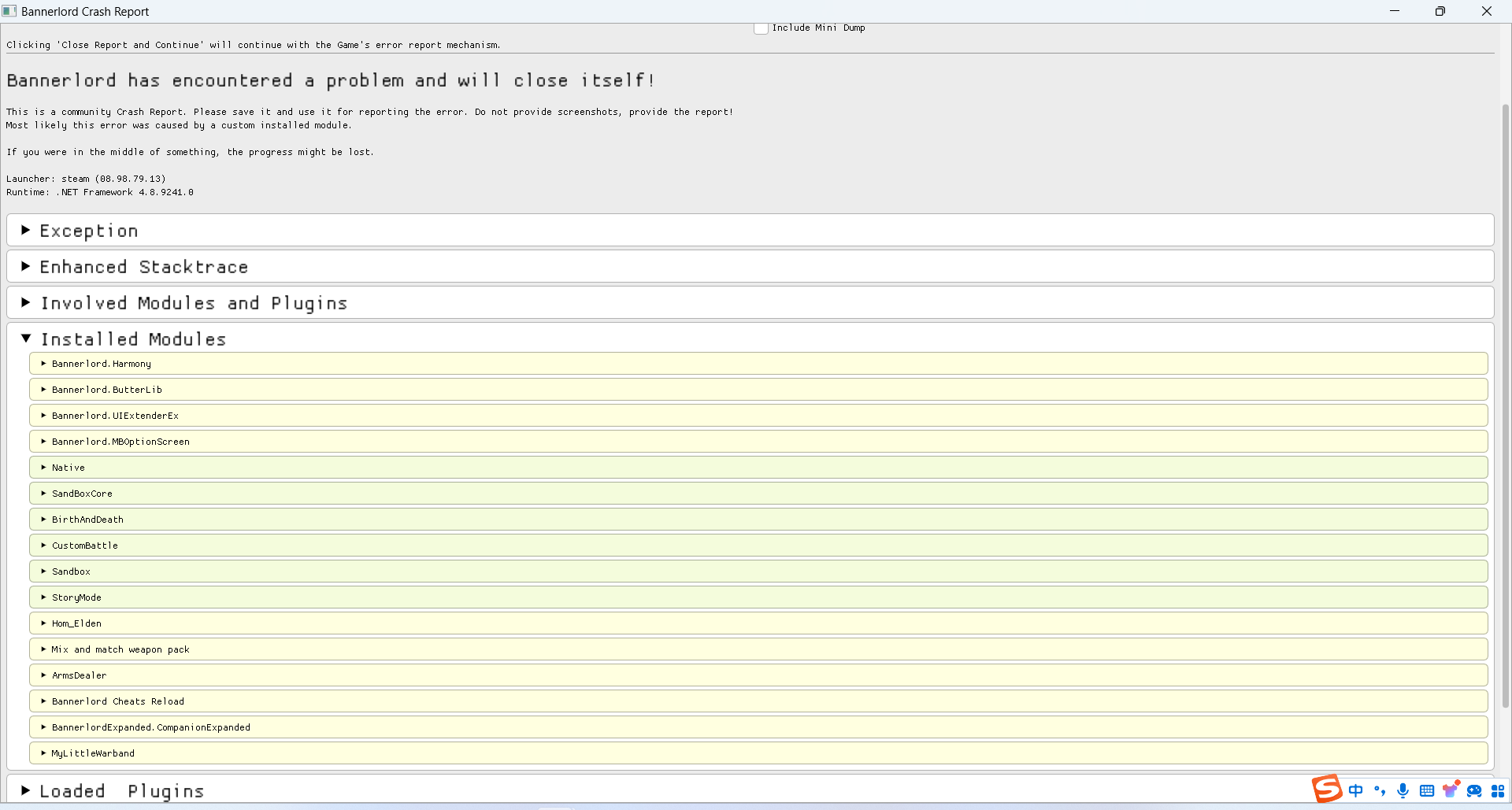This screenshot has height=810, width=1512.
Task: Expand the Exception section
Action: pos(750,231)
